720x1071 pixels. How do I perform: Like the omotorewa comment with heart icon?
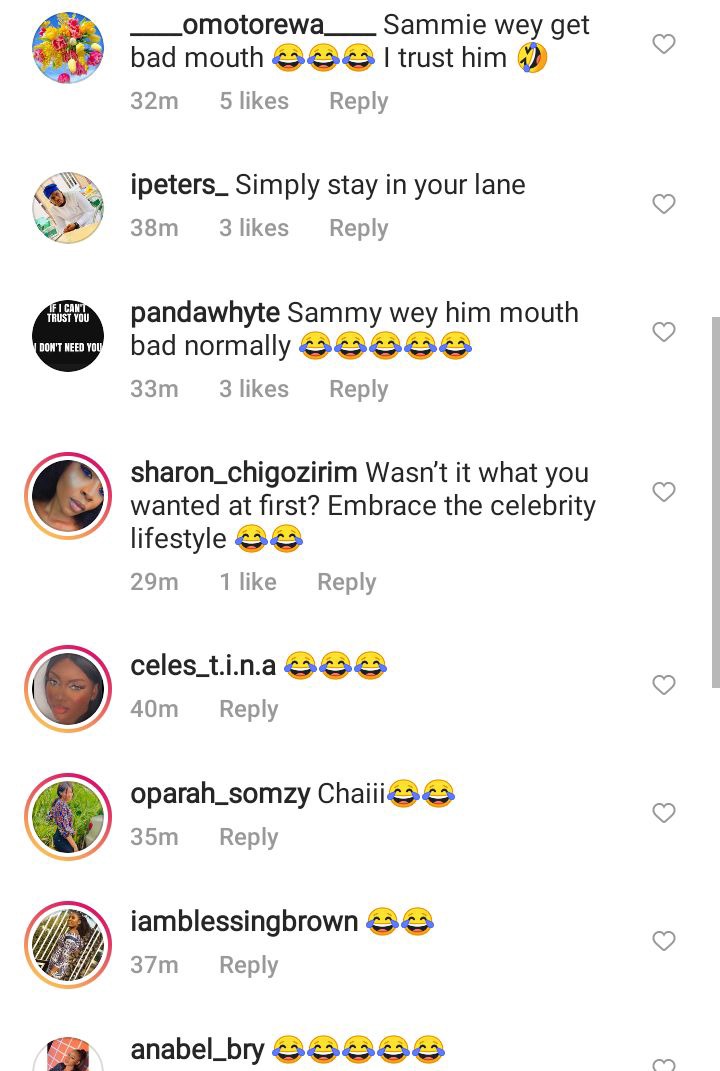(x=663, y=44)
